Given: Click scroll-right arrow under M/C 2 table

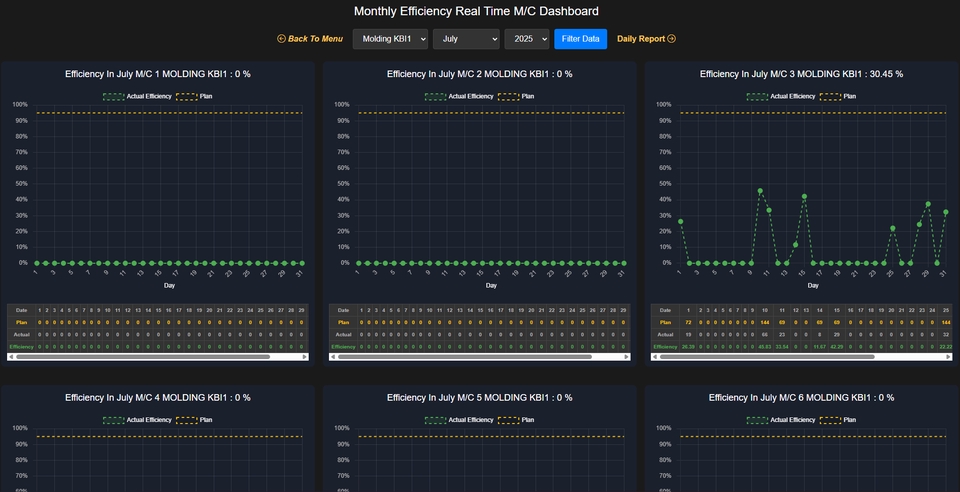Looking at the screenshot, I should 626,356.
